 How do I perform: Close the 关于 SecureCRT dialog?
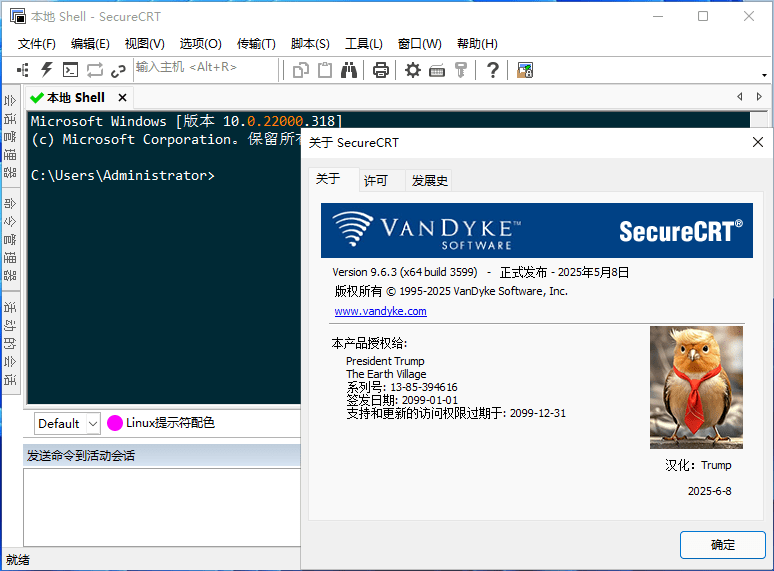[758, 143]
